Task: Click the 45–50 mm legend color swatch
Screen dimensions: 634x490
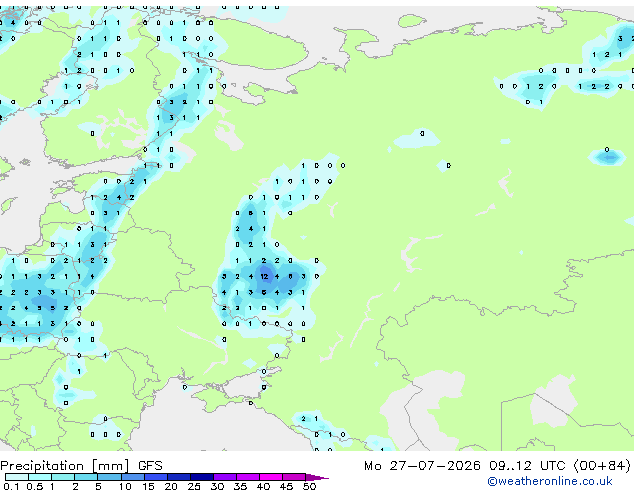Action: (294, 477)
